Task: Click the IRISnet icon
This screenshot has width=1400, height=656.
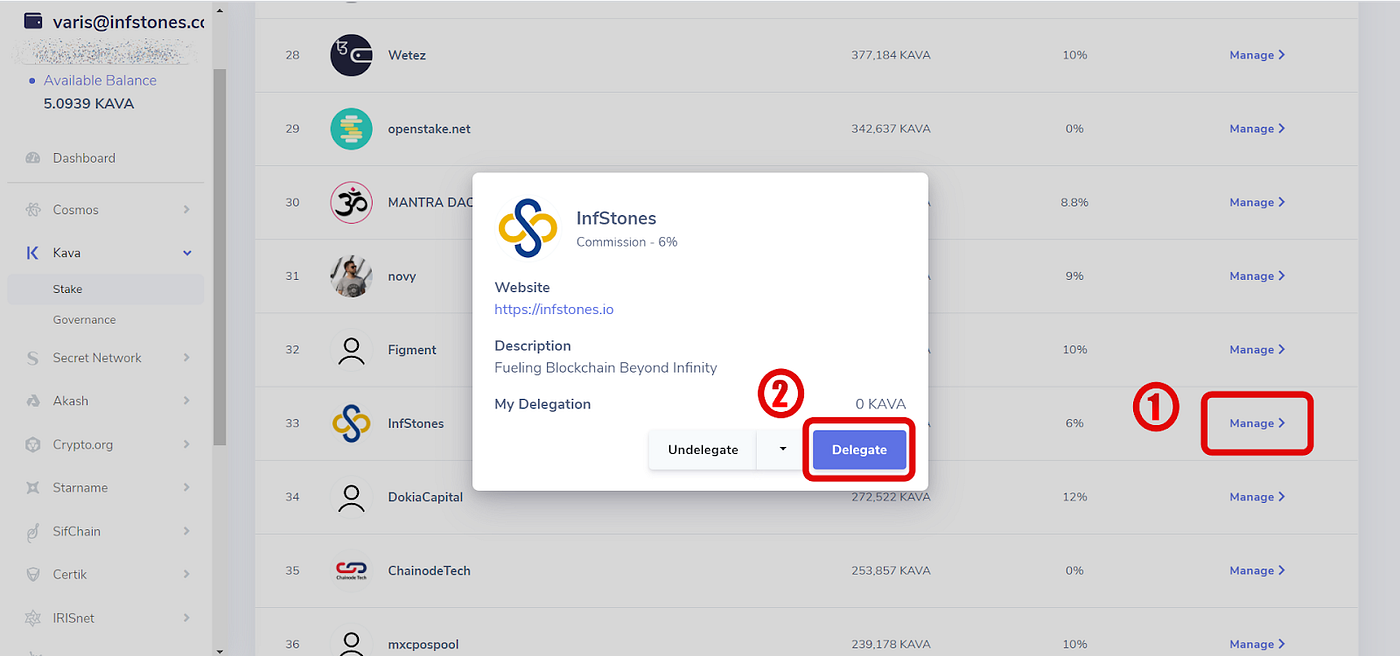Action: coord(33,618)
